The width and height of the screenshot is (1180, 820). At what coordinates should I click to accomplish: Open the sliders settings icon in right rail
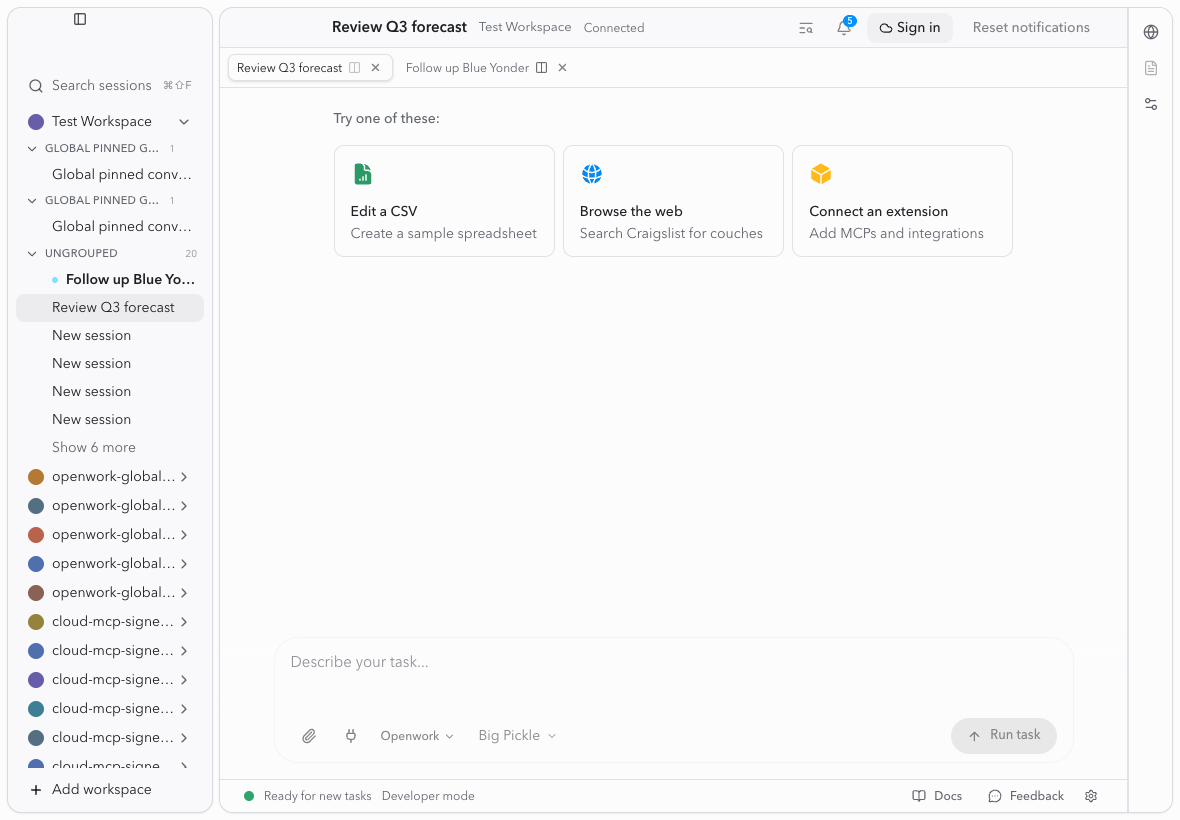coord(1151,104)
